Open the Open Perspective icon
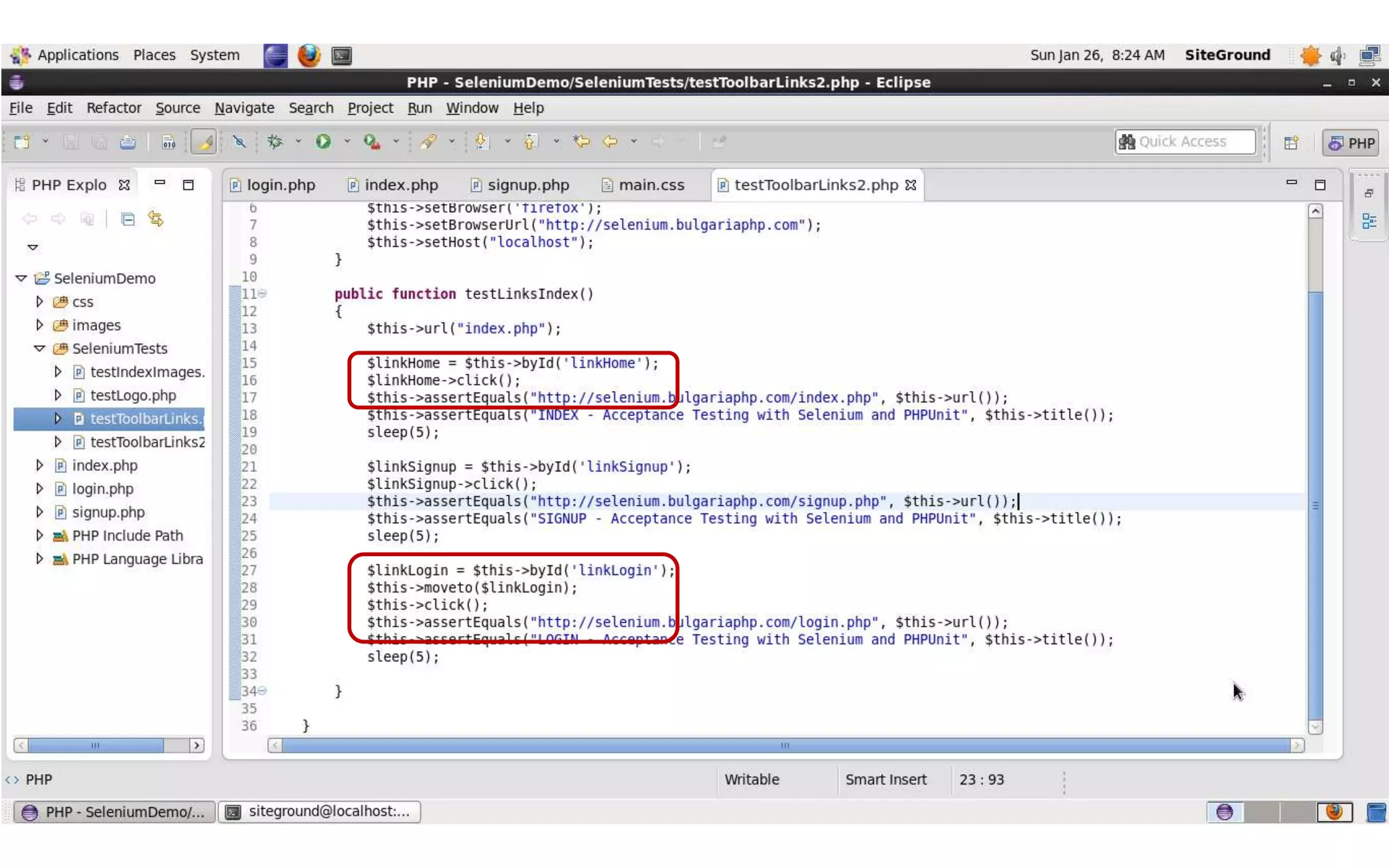This screenshot has height=868, width=1389. 1291,142
